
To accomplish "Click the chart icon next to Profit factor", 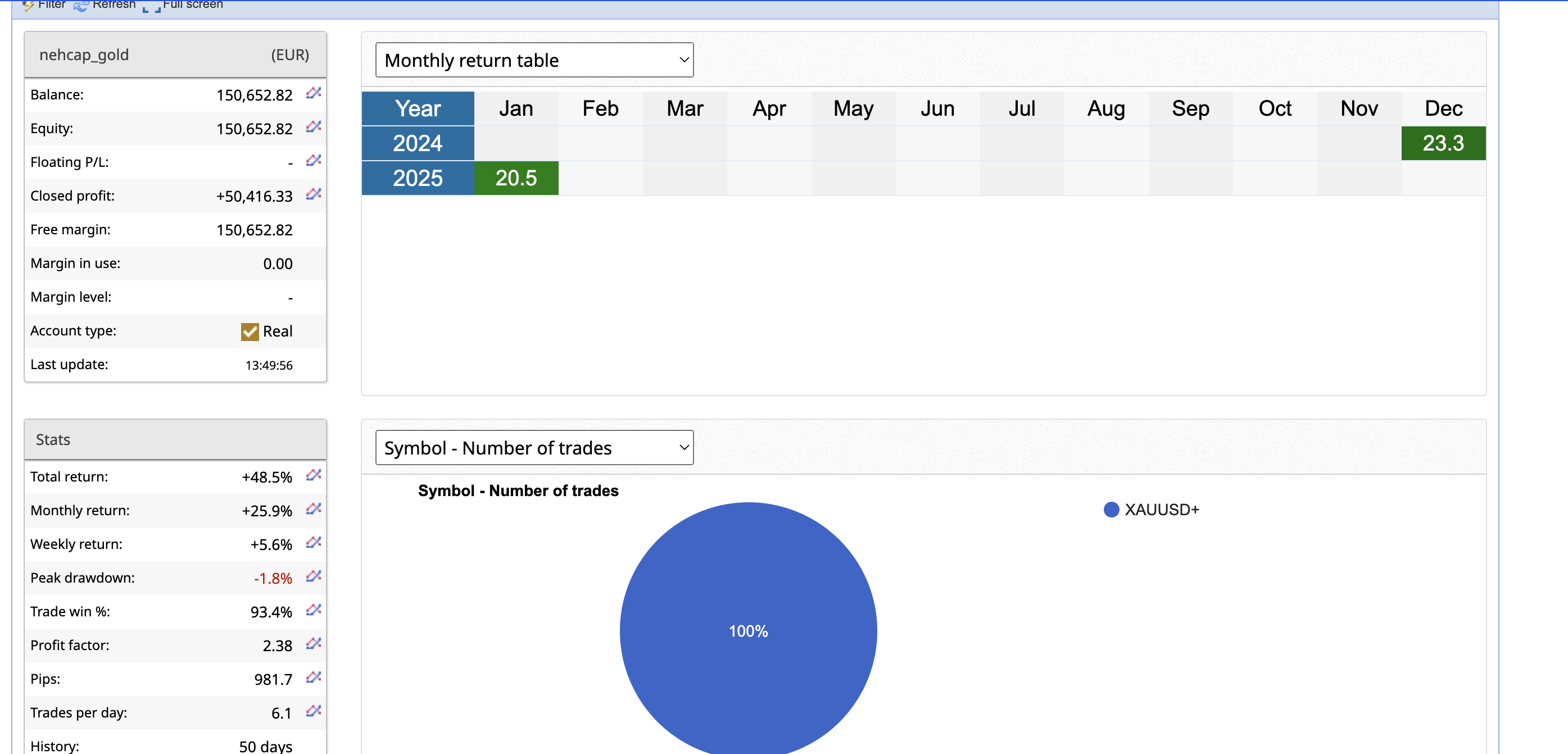I will [x=313, y=644].
